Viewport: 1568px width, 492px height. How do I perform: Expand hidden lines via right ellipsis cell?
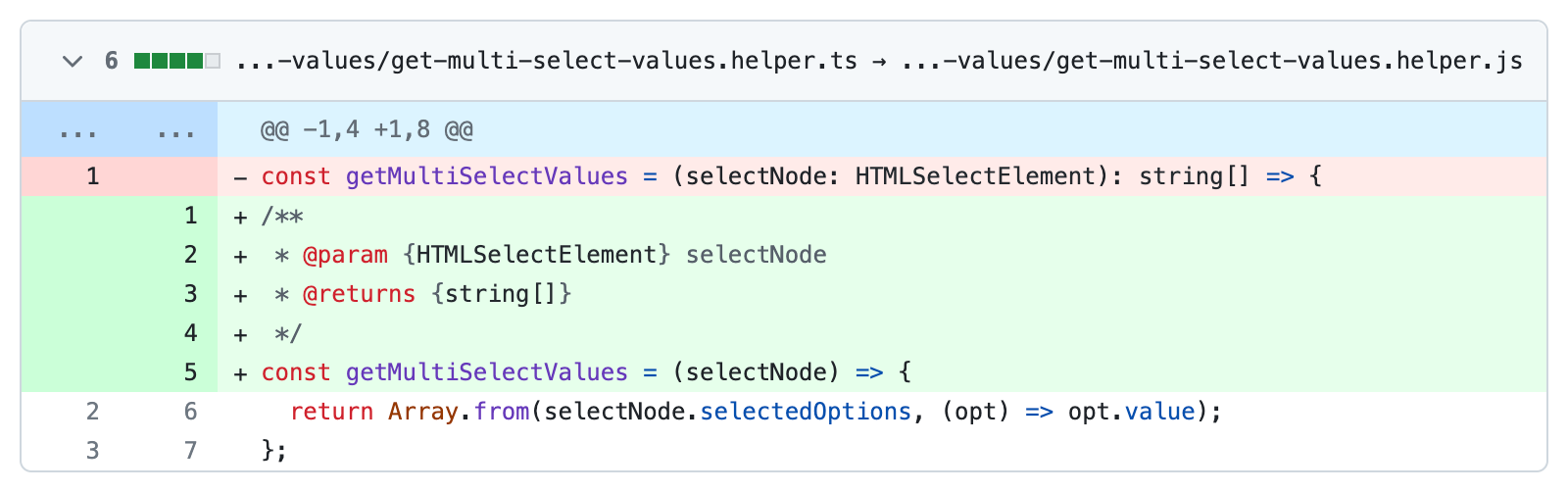click(x=175, y=129)
